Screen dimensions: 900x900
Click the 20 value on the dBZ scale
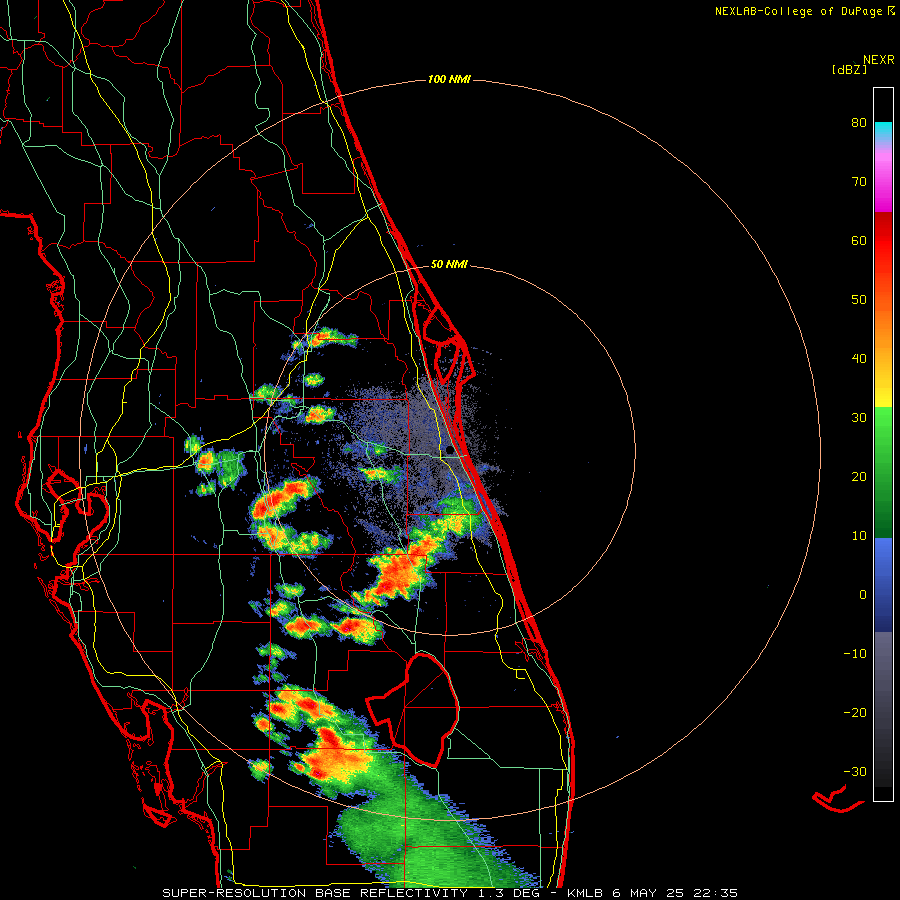pyautogui.click(x=859, y=476)
